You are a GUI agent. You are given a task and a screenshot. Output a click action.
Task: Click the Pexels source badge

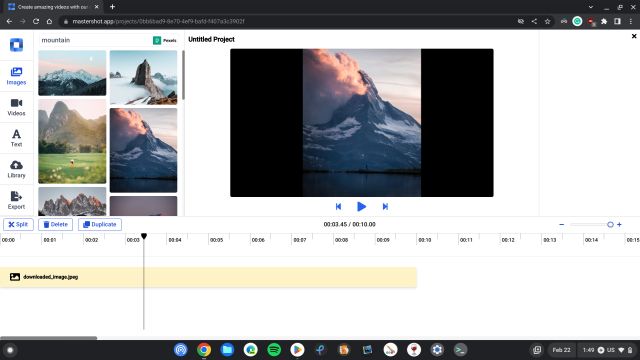165,40
